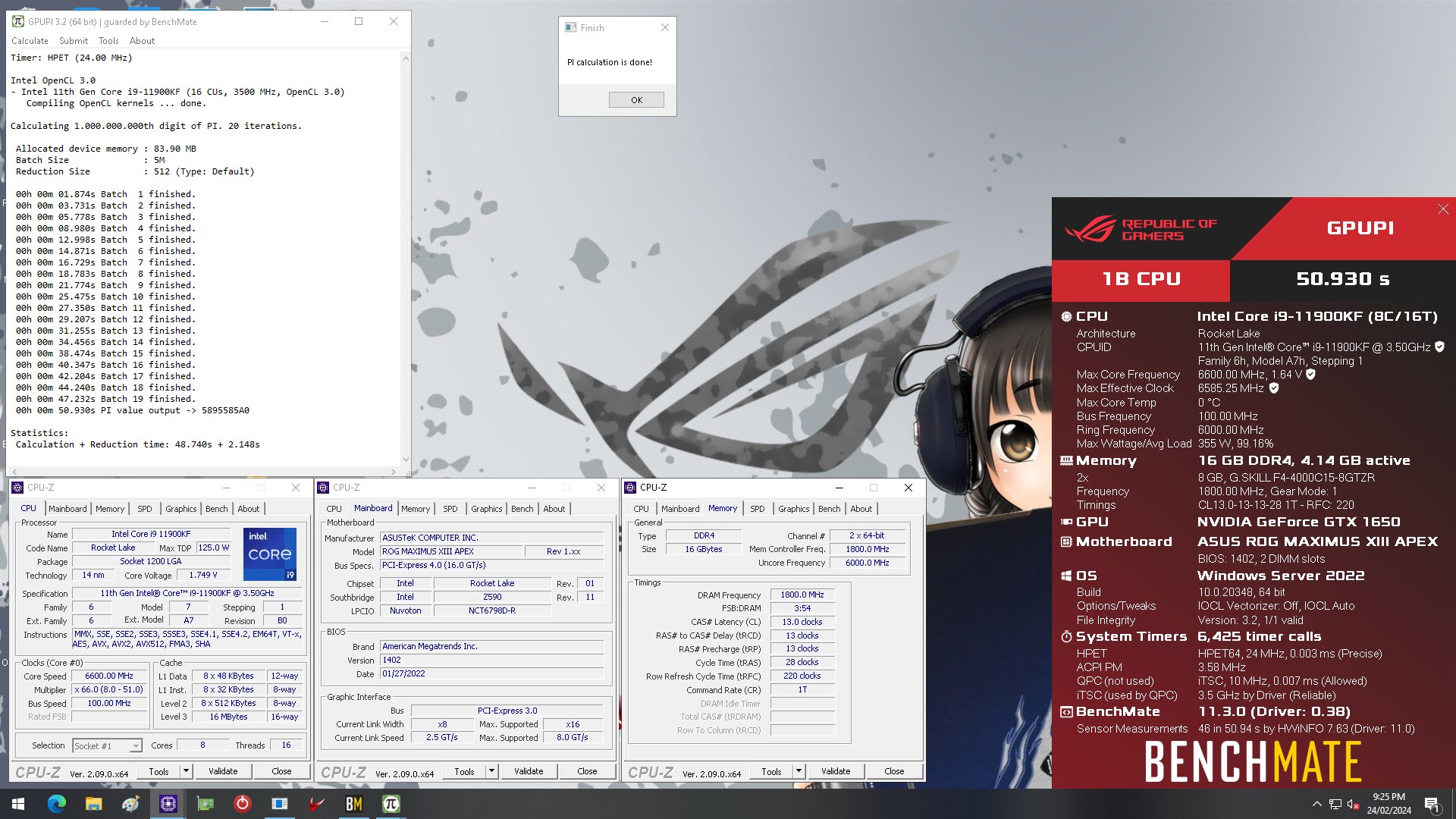Click the PI value output line in GPUPI
1456x819 pixels.
click(133, 410)
